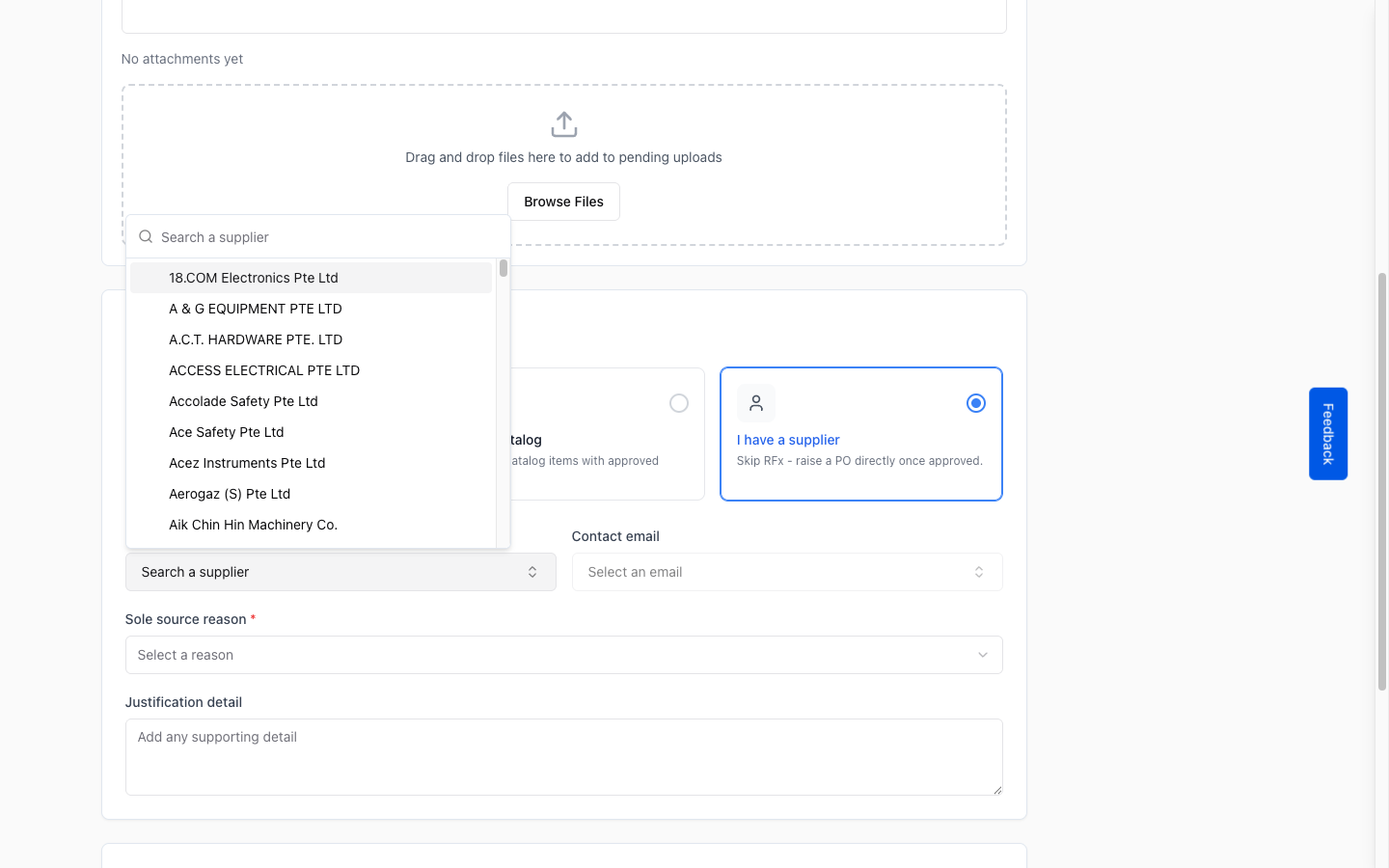Choose Acez Instruments Pte Ltd

(x=311, y=463)
